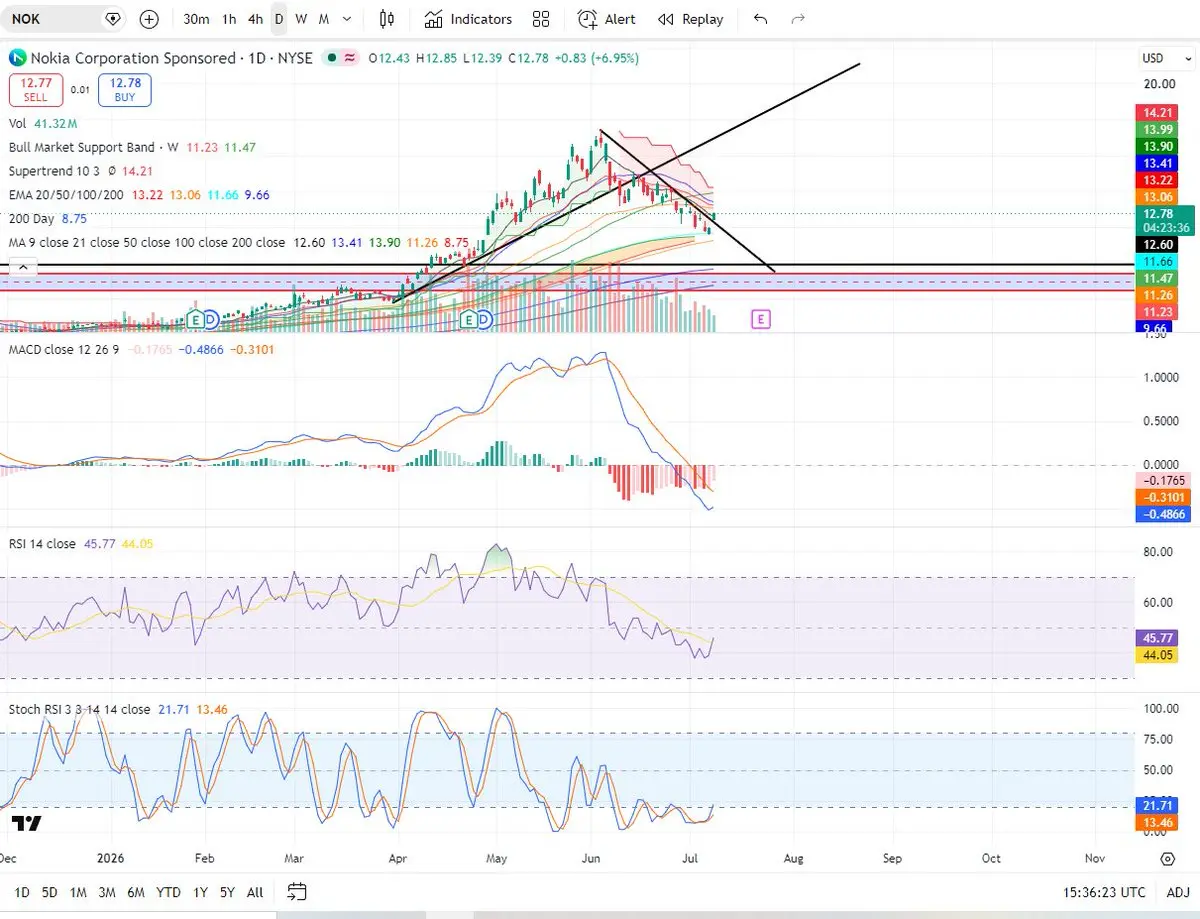Viewport: 1200px width, 919px height.
Task: Redo the chart action
Action: click(798, 19)
